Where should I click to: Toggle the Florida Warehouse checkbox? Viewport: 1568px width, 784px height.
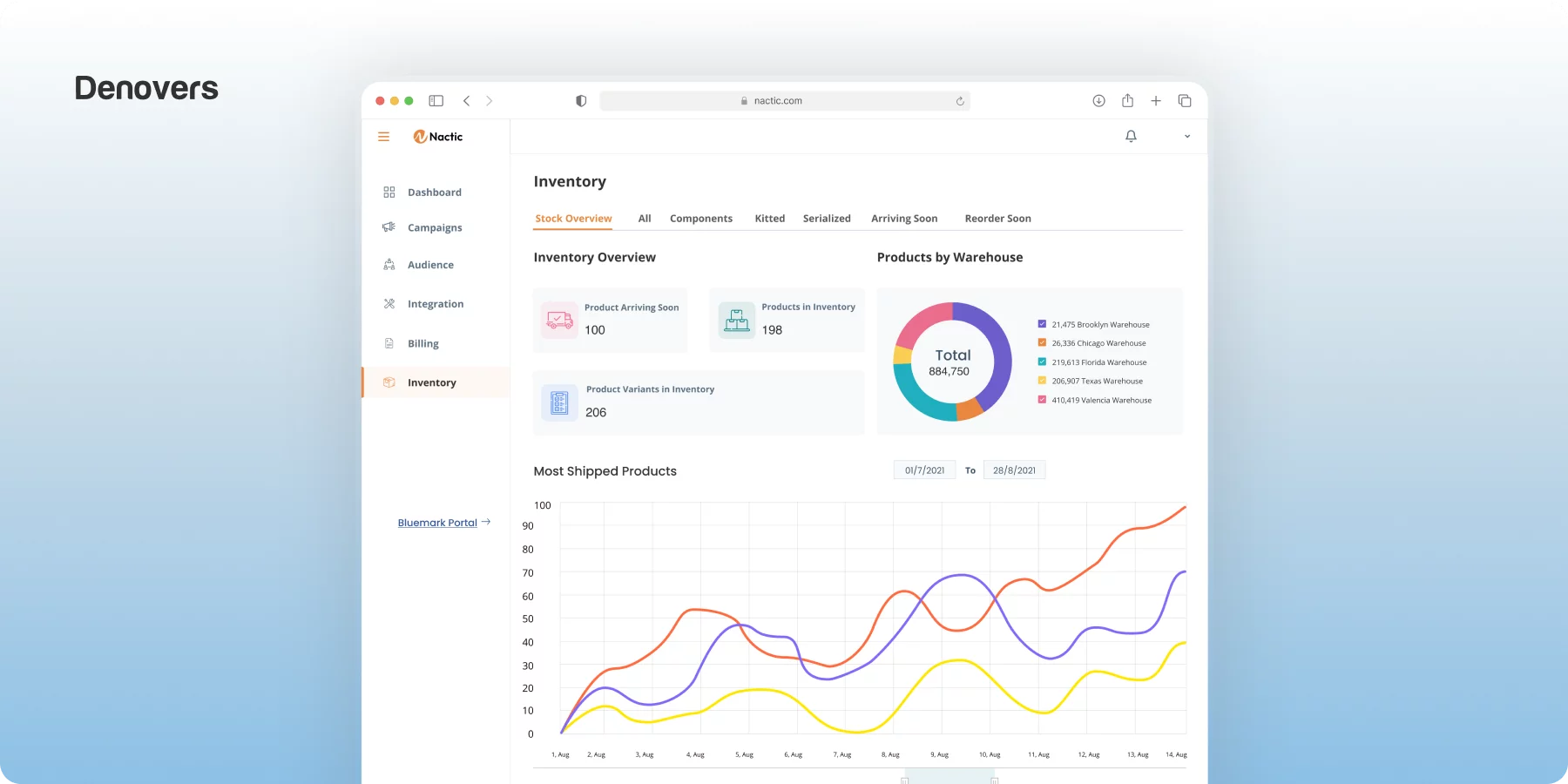point(1042,362)
